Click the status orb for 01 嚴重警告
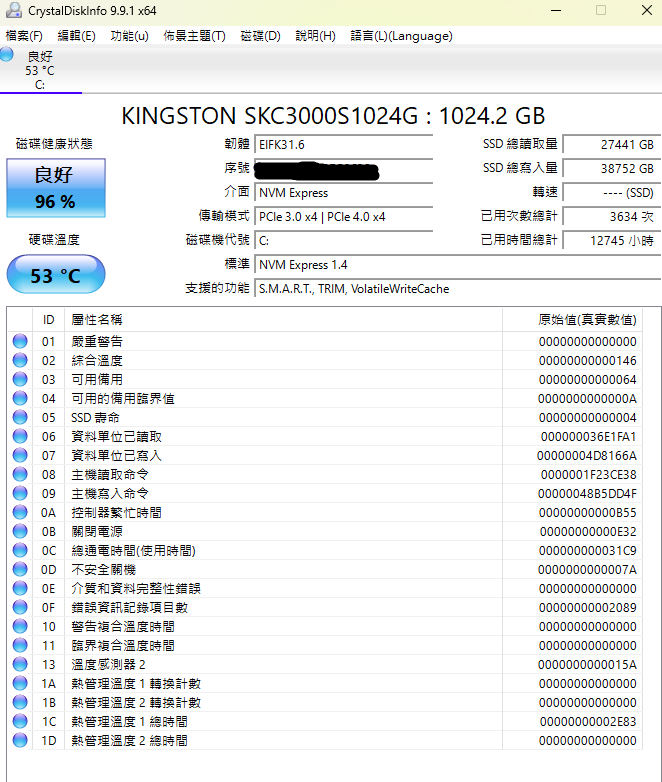The height and width of the screenshot is (782, 662). tap(20, 341)
